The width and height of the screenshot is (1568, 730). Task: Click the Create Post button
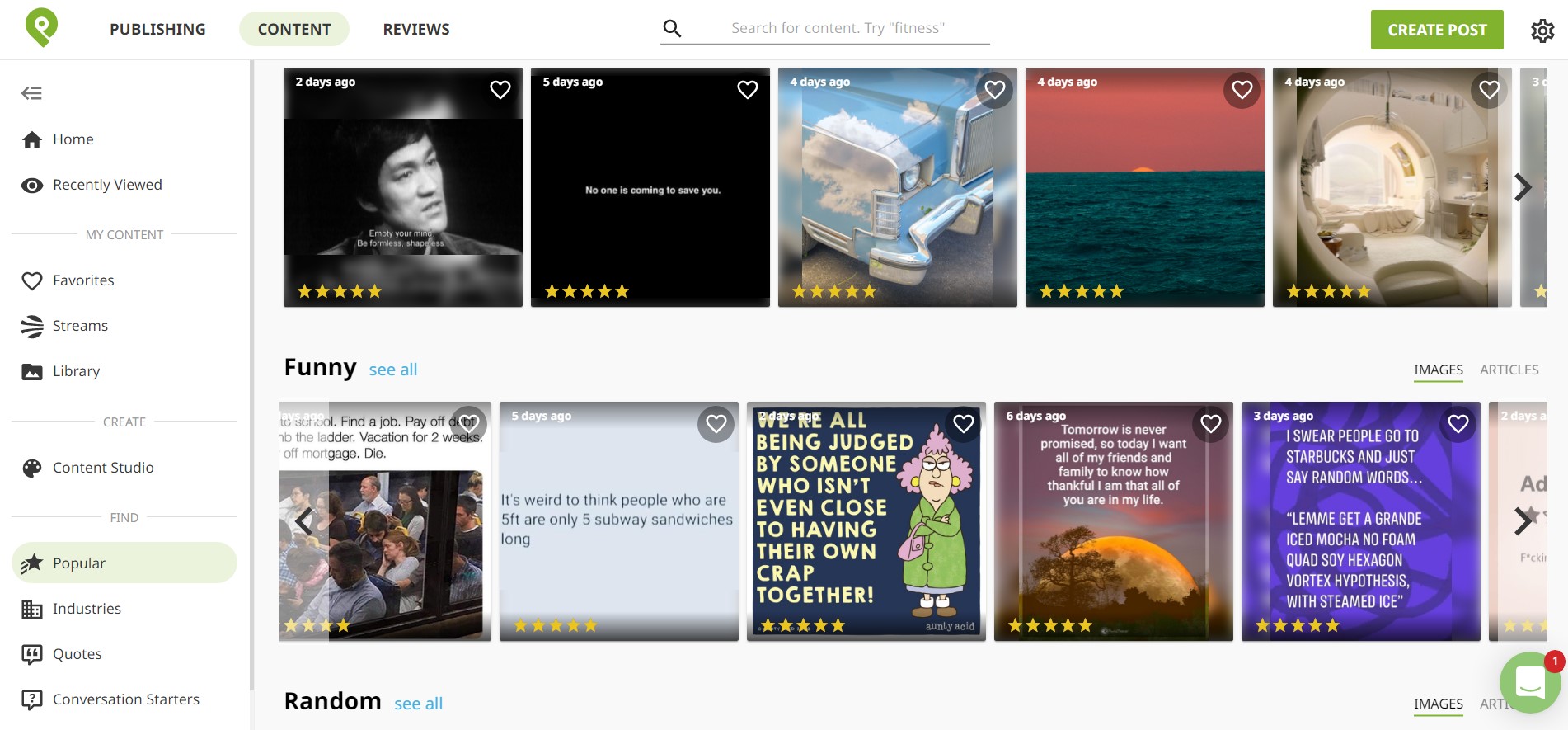point(1437,30)
